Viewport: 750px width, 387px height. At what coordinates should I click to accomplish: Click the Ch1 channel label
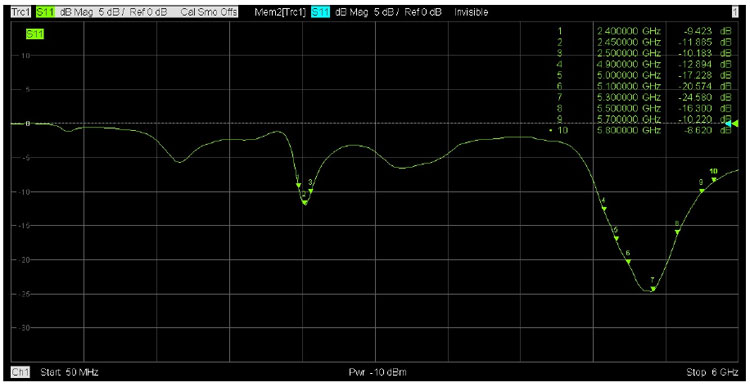coord(21,372)
